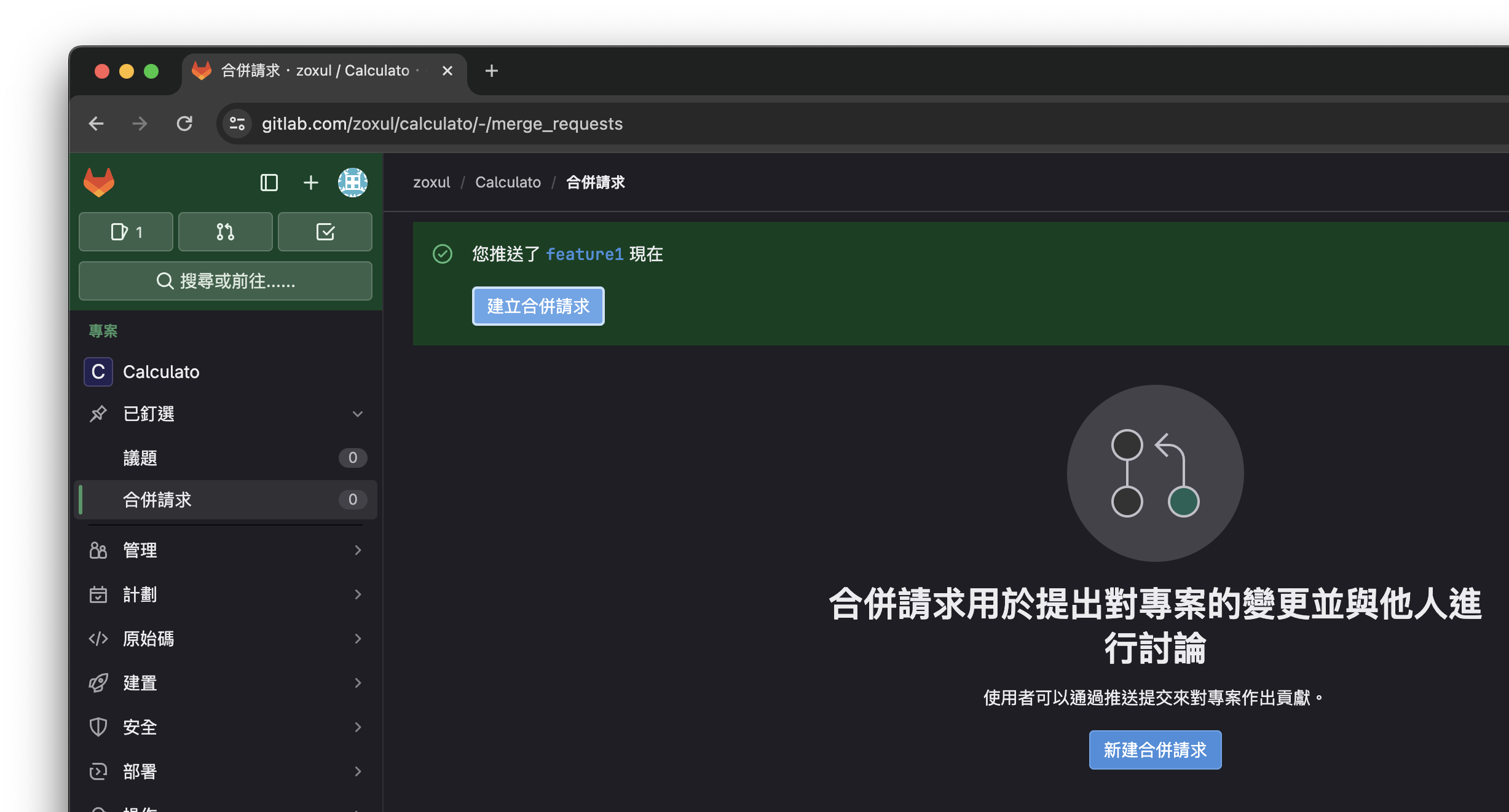Click the 新建合併請求 button
Viewport: 1509px width, 812px height.
click(1154, 750)
